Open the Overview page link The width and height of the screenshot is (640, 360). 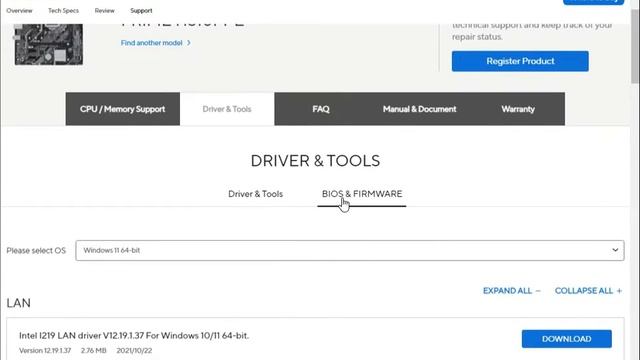(x=19, y=11)
